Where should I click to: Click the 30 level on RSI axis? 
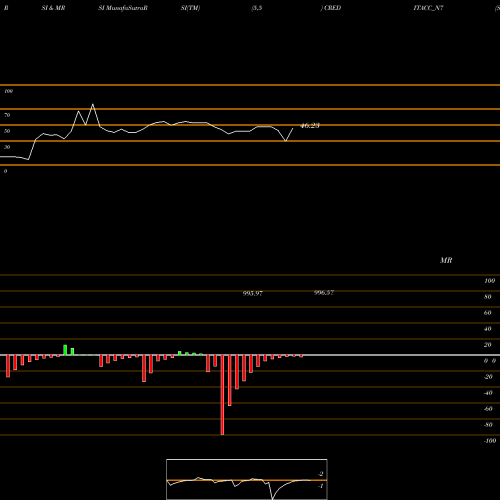point(7,147)
